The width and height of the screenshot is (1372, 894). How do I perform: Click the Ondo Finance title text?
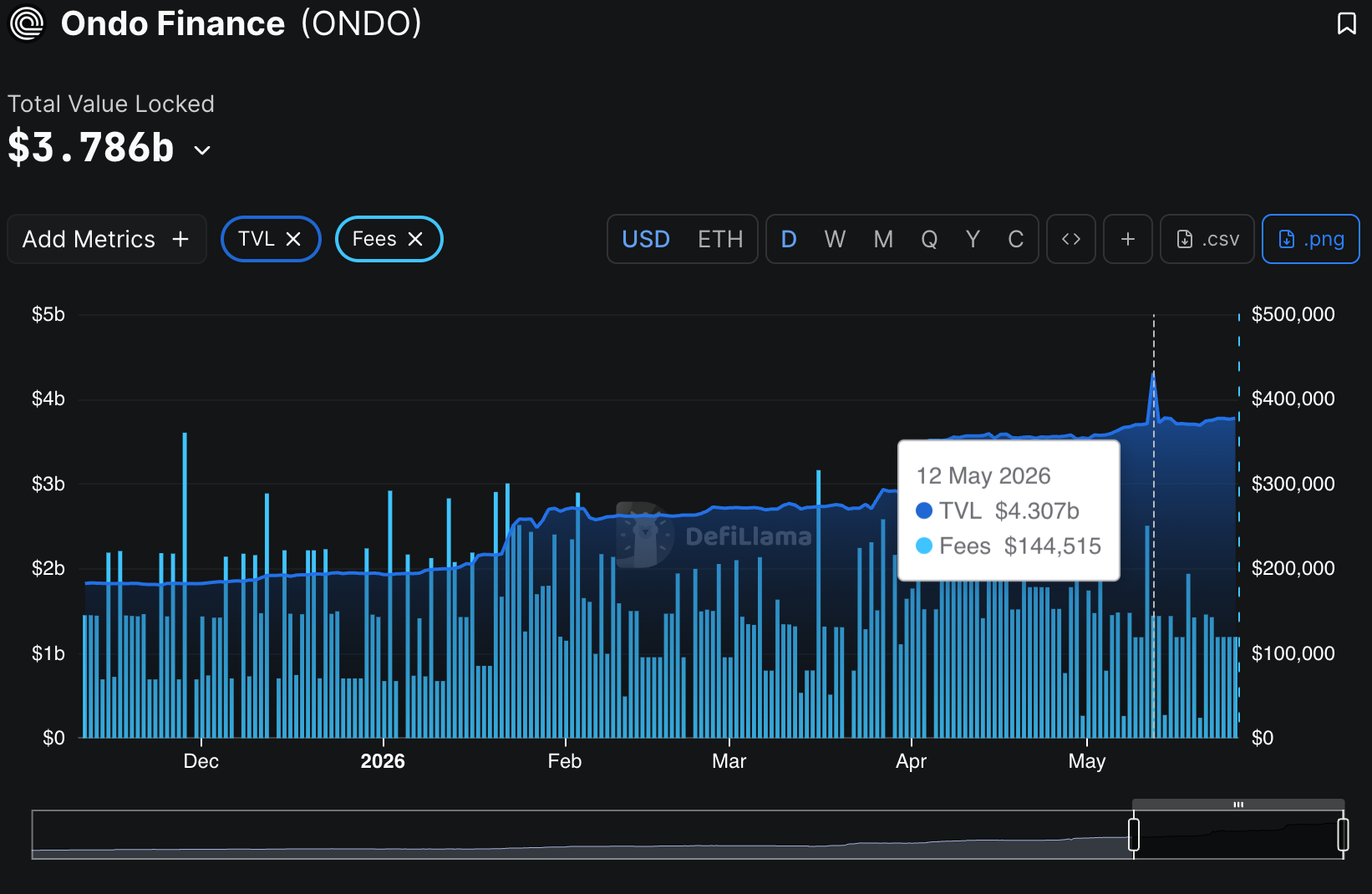coord(173,23)
